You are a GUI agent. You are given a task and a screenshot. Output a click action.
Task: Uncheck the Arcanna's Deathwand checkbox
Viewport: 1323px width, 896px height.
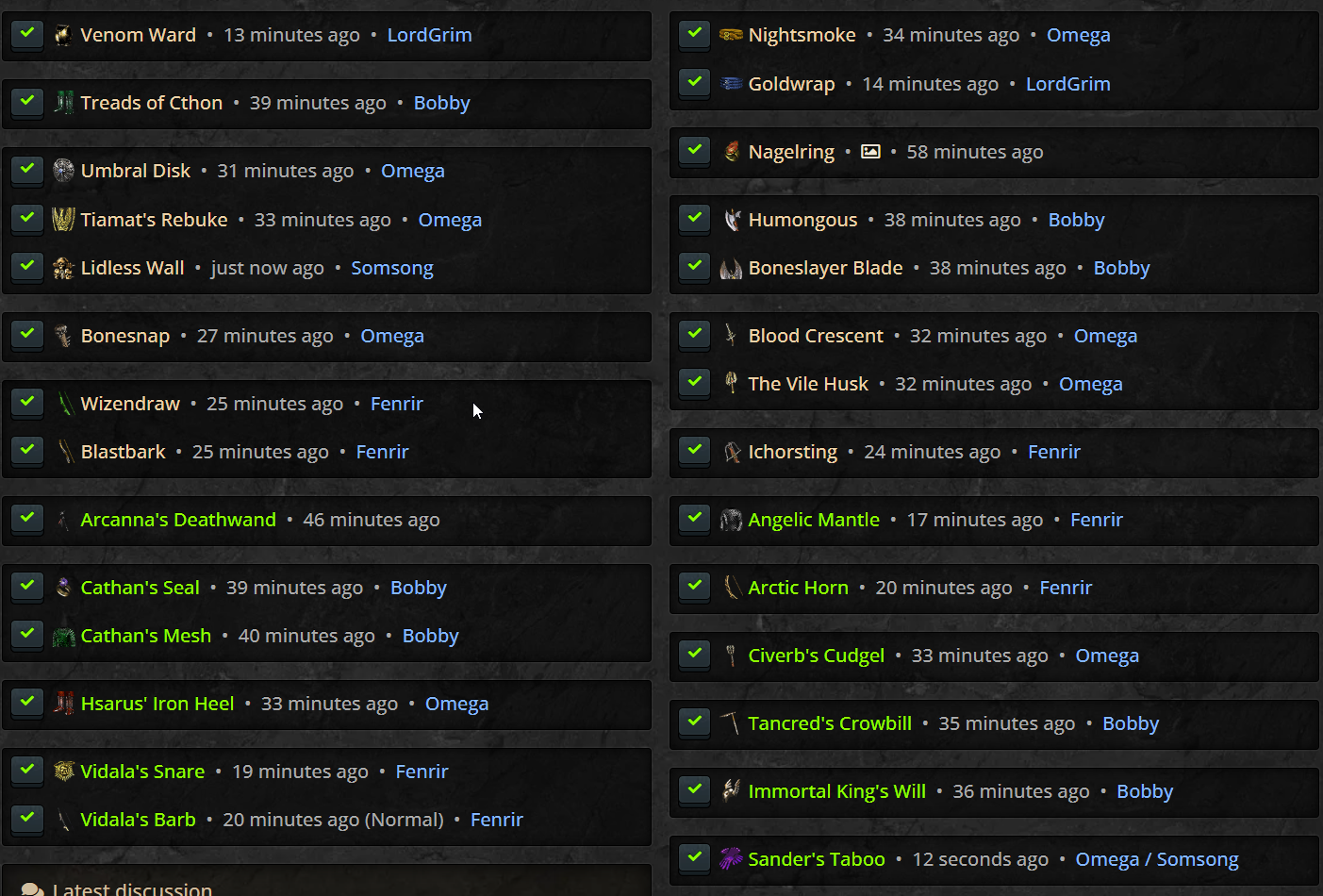point(27,519)
